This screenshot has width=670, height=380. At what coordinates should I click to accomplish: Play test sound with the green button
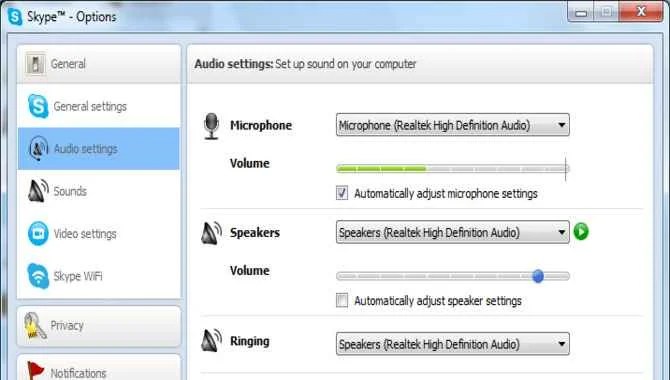point(581,232)
